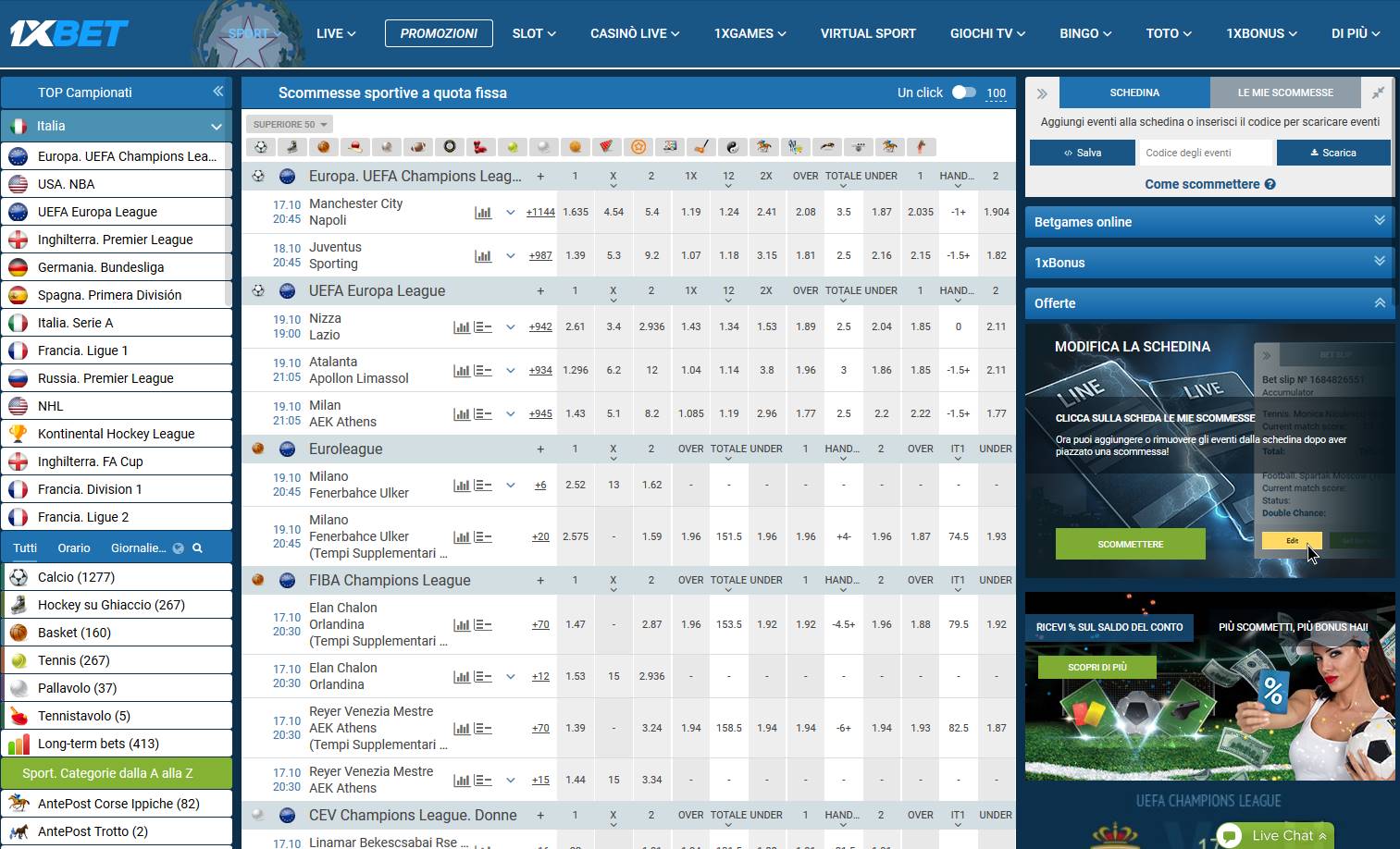This screenshot has height=849, width=1400.
Task: Collapse the Offerte panel
Action: [1379, 303]
